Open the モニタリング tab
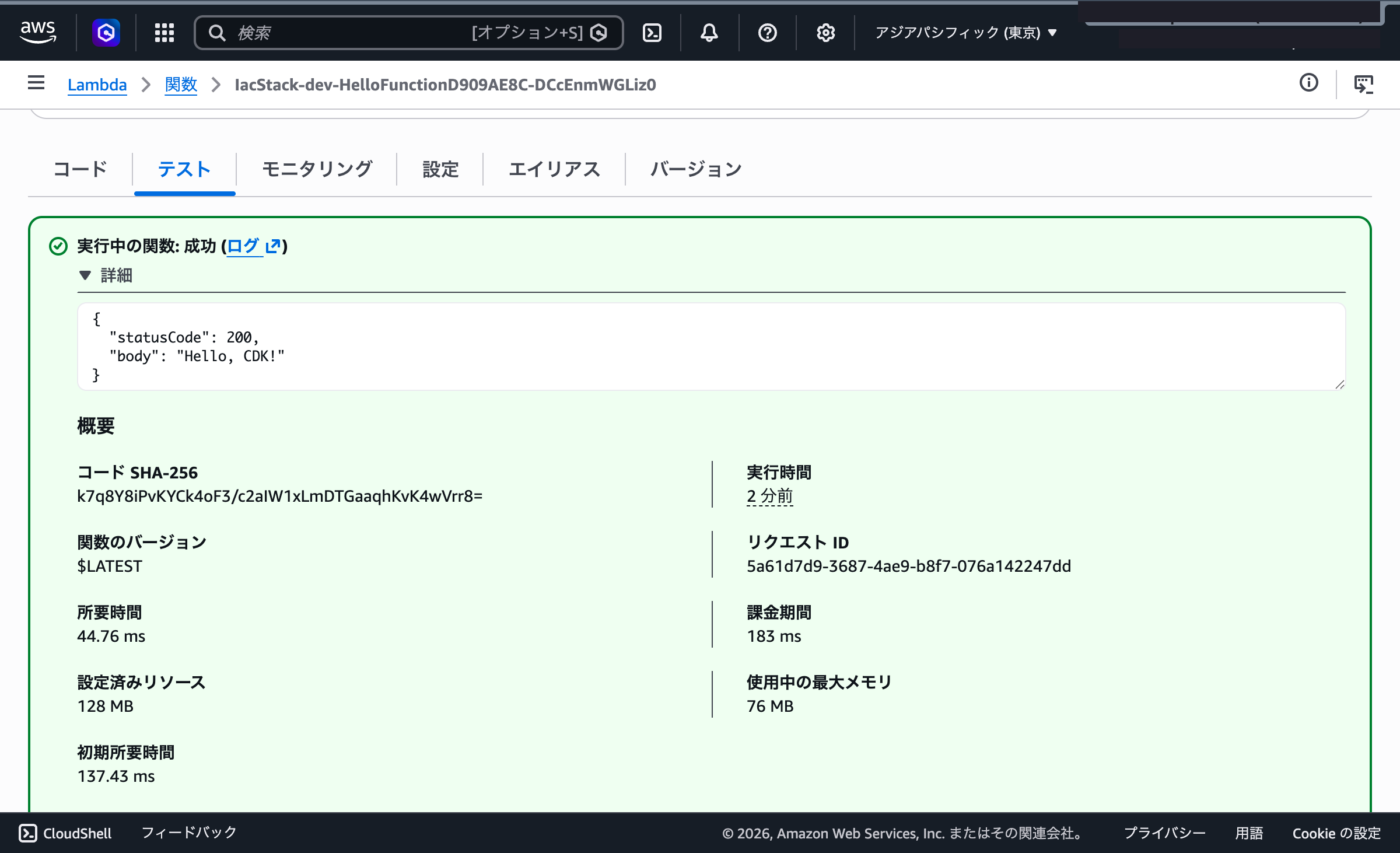The image size is (1400, 853). pyautogui.click(x=317, y=170)
